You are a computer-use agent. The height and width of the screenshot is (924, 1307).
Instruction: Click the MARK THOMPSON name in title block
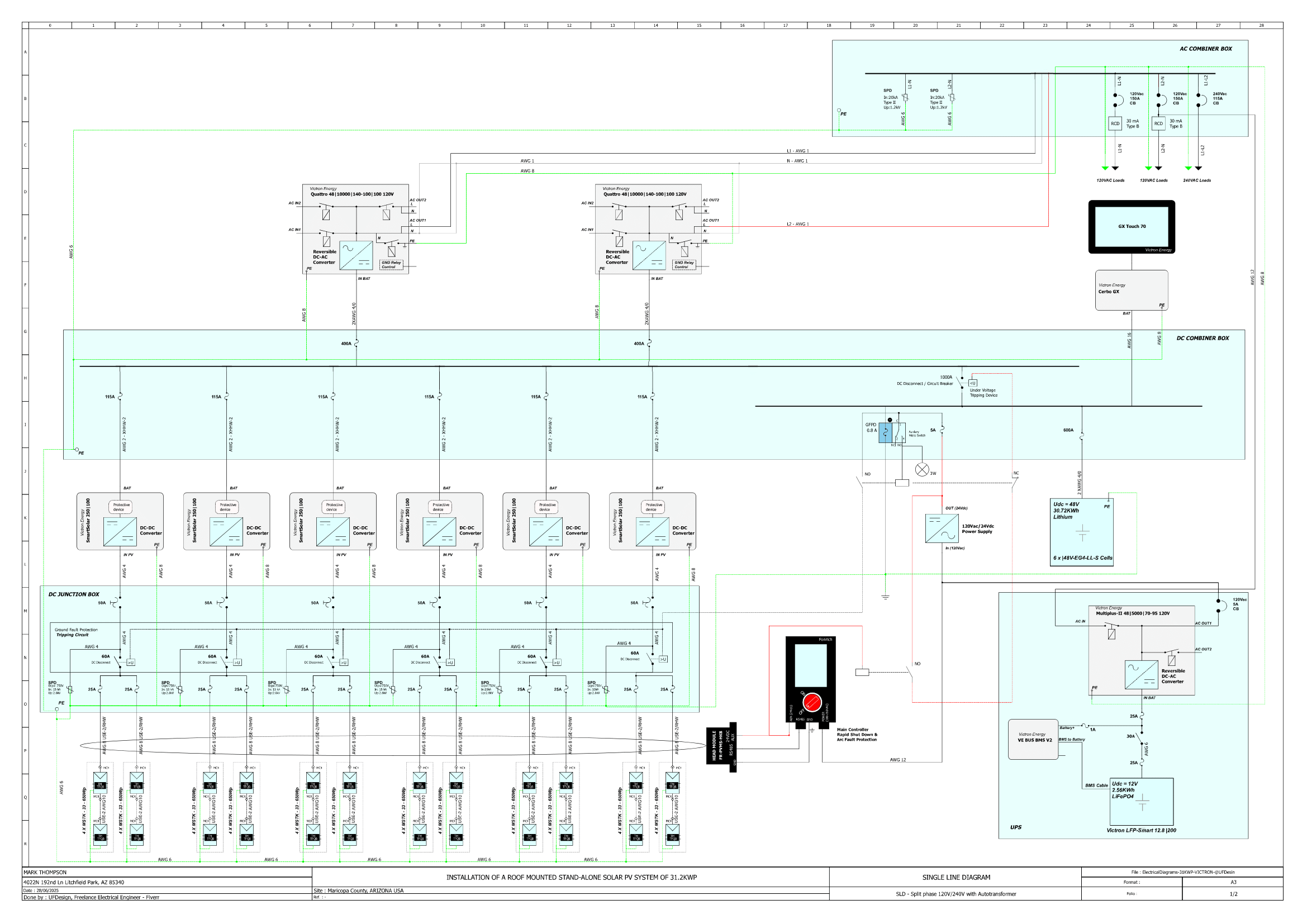45,873
